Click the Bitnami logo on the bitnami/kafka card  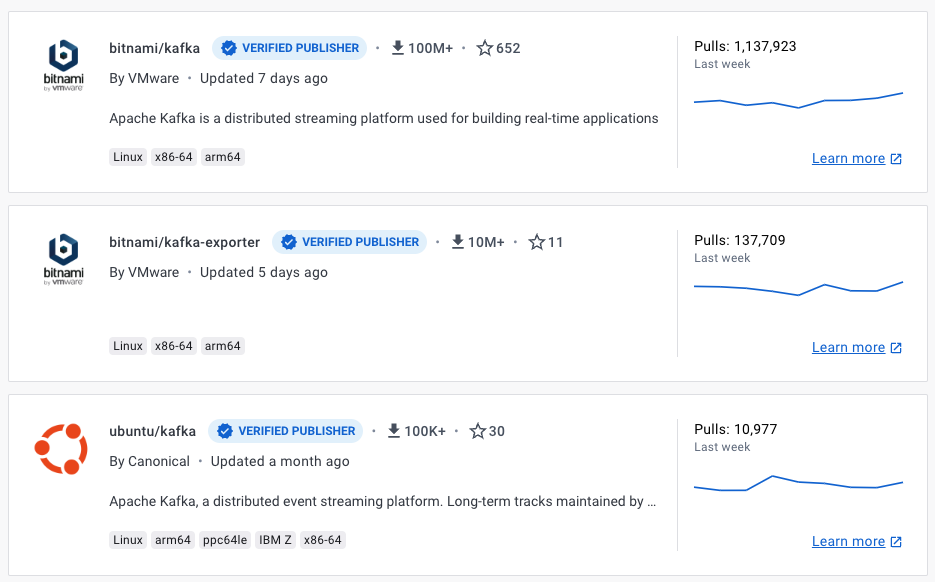tap(63, 66)
